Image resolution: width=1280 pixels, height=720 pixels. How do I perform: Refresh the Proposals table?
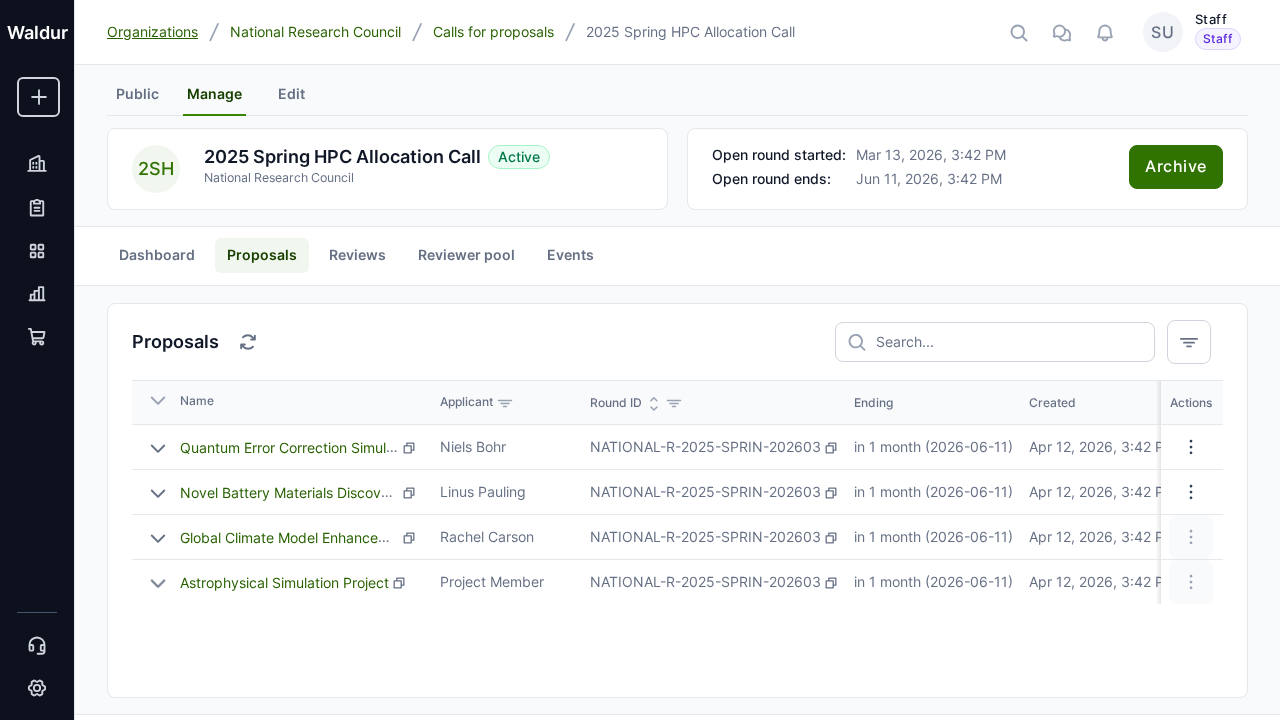click(x=248, y=342)
